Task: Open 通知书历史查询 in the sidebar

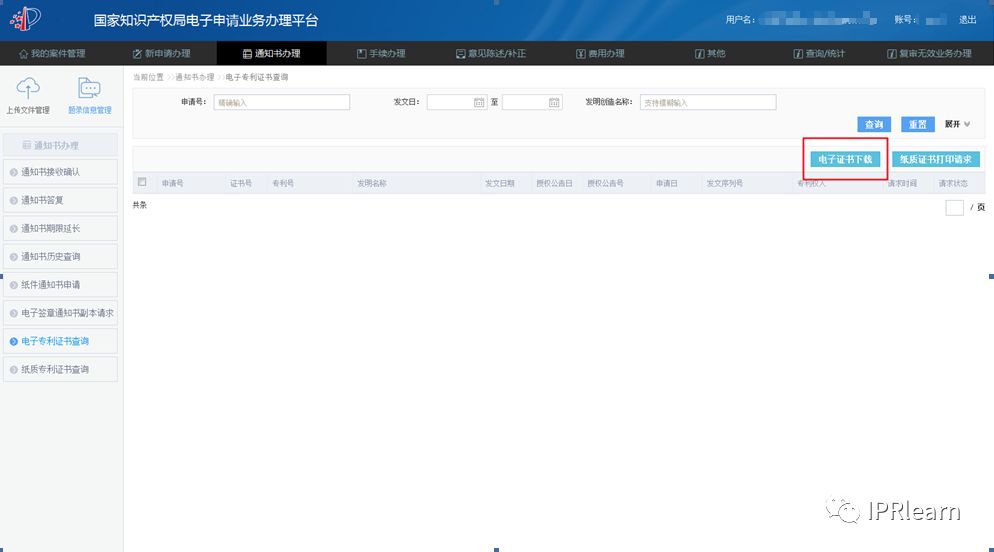Action: [60, 257]
